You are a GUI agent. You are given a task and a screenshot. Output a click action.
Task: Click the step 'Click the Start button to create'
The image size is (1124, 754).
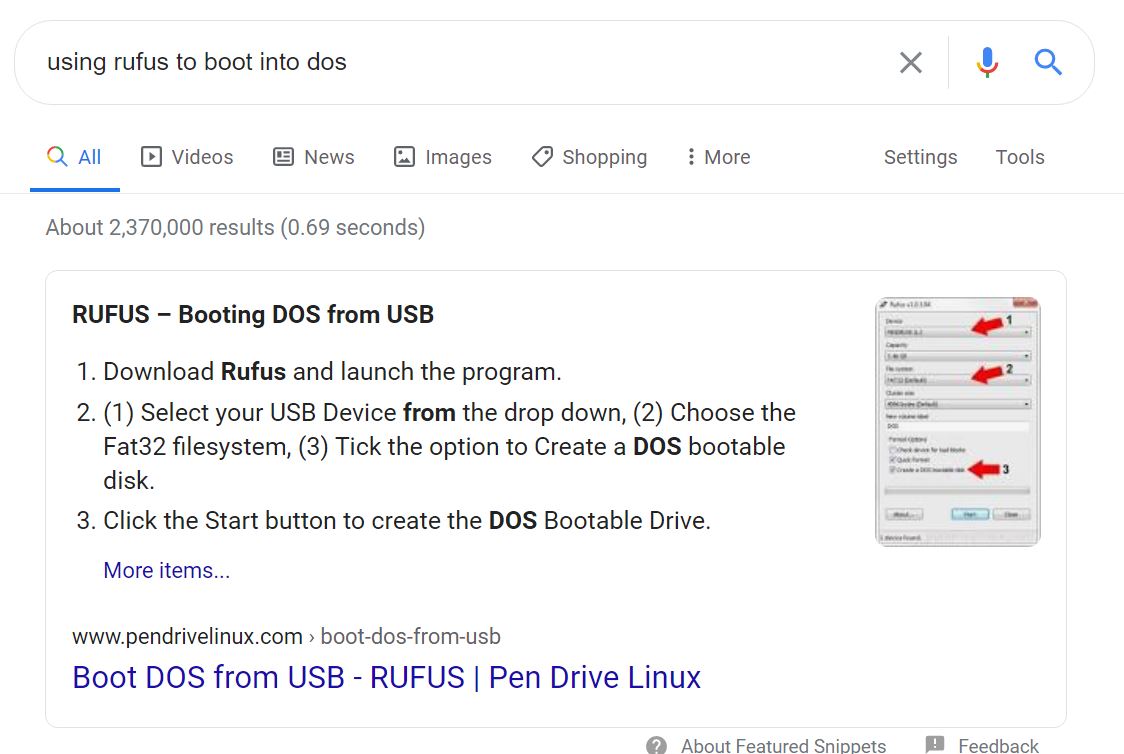click(407, 520)
